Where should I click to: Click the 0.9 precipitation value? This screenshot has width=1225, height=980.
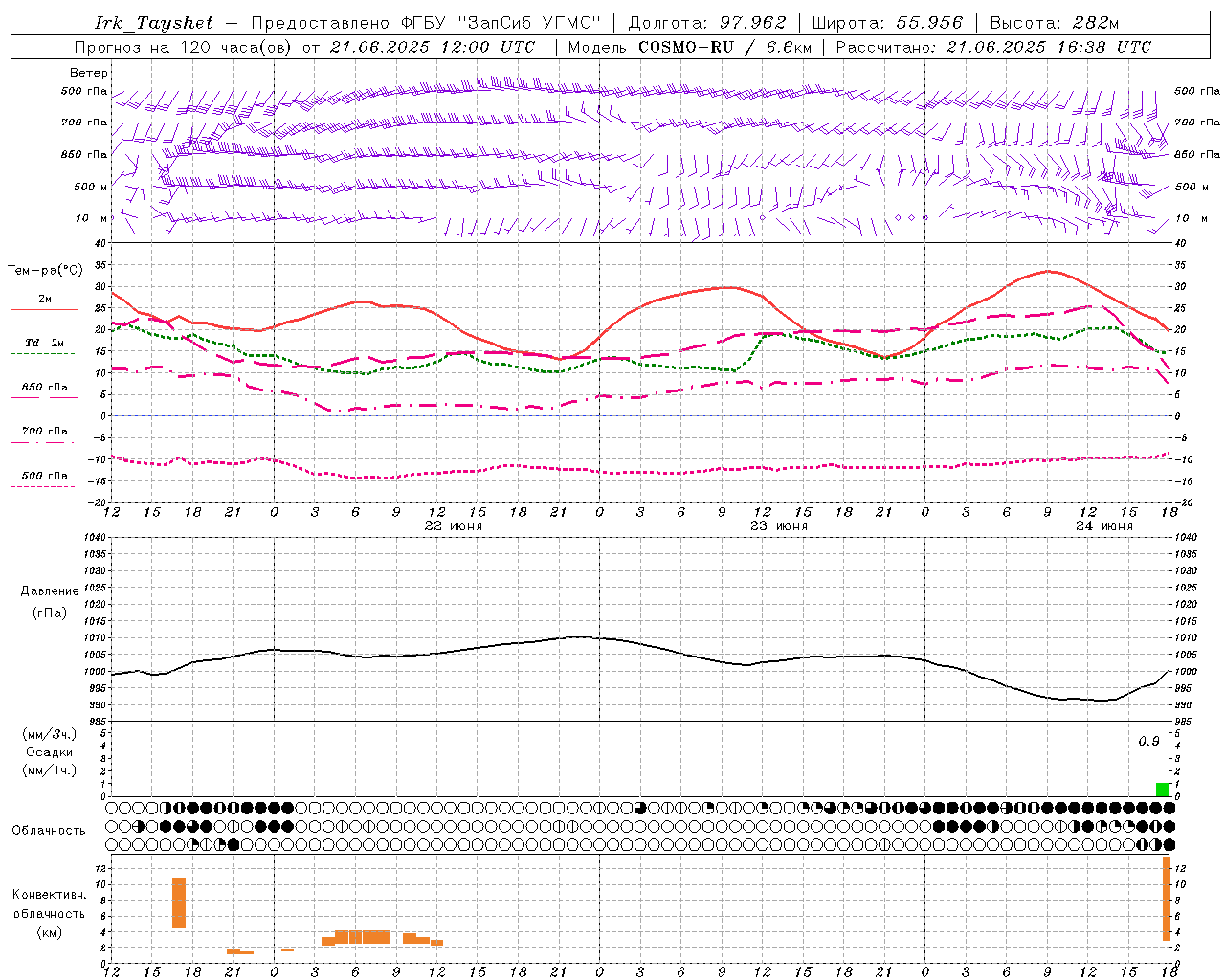click(x=1148, y=742)
